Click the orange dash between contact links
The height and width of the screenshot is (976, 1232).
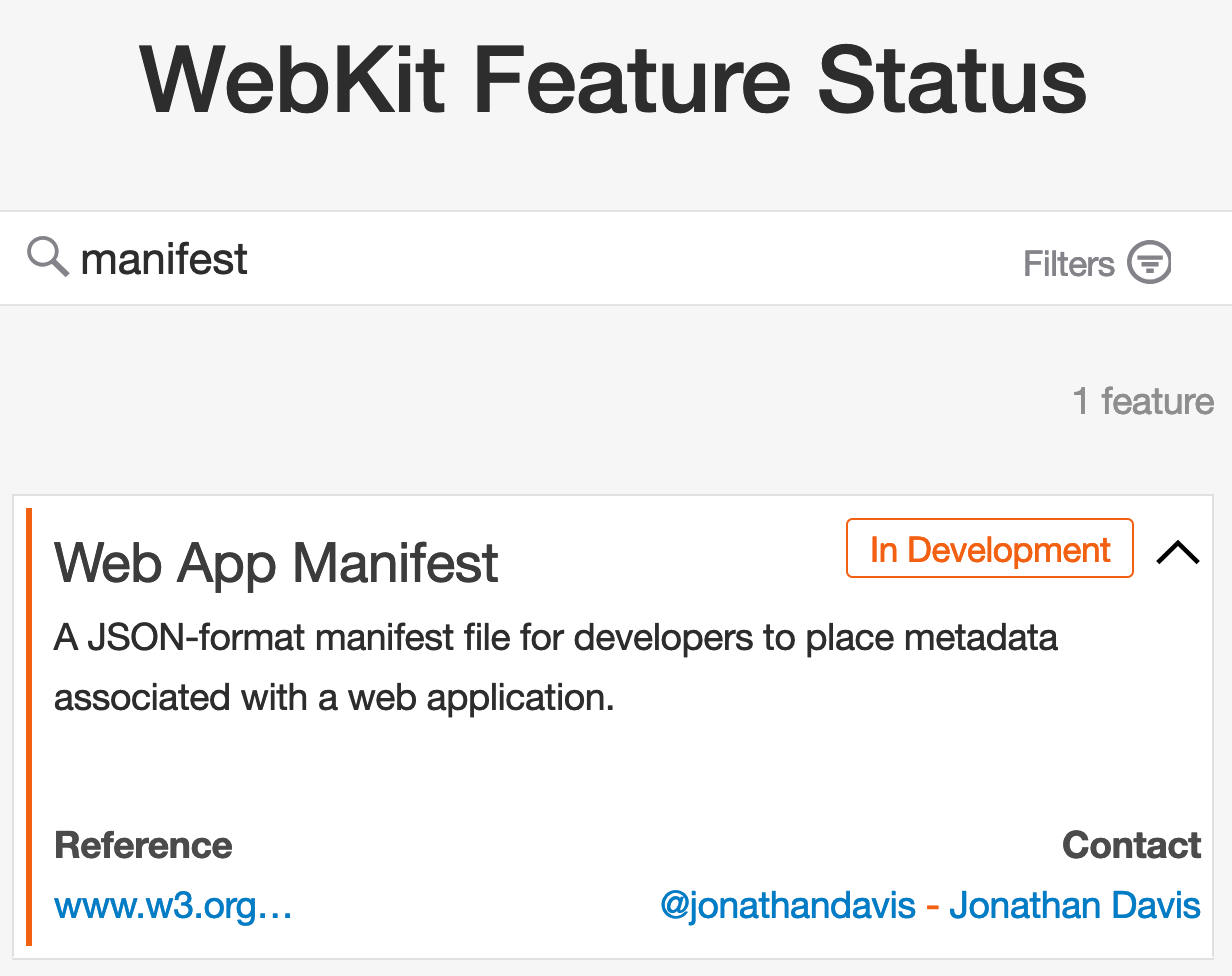932,907
